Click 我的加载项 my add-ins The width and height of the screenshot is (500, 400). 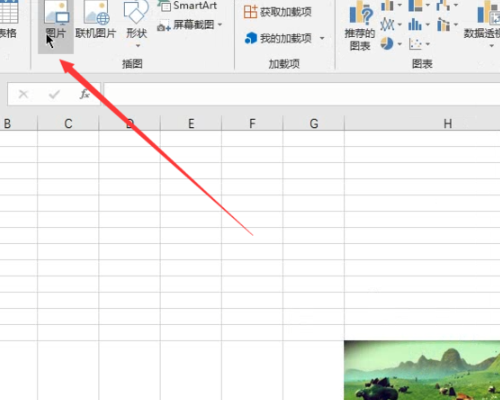tap(279, 38)
